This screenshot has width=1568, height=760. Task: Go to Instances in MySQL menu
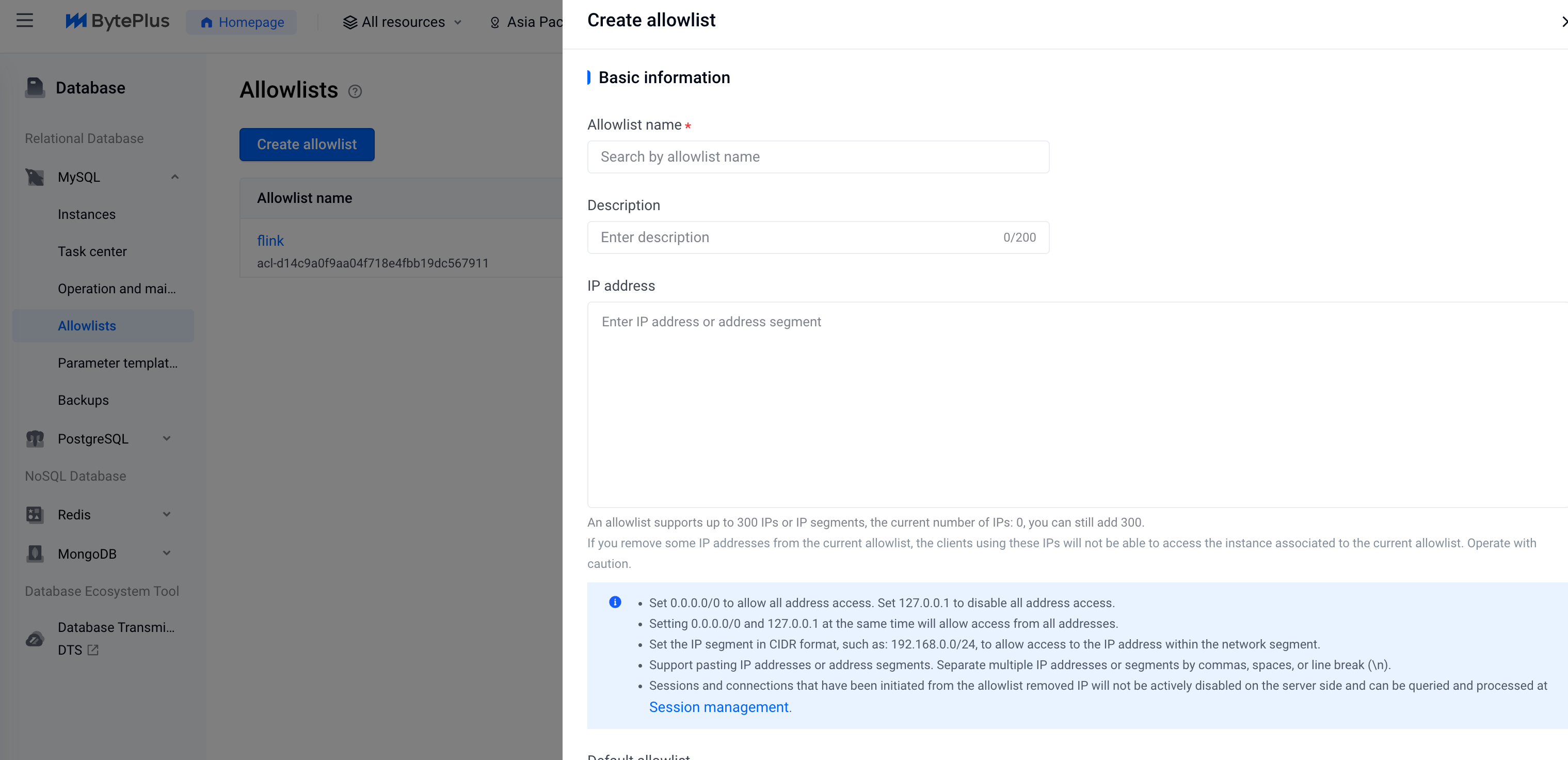pos(86,214)
